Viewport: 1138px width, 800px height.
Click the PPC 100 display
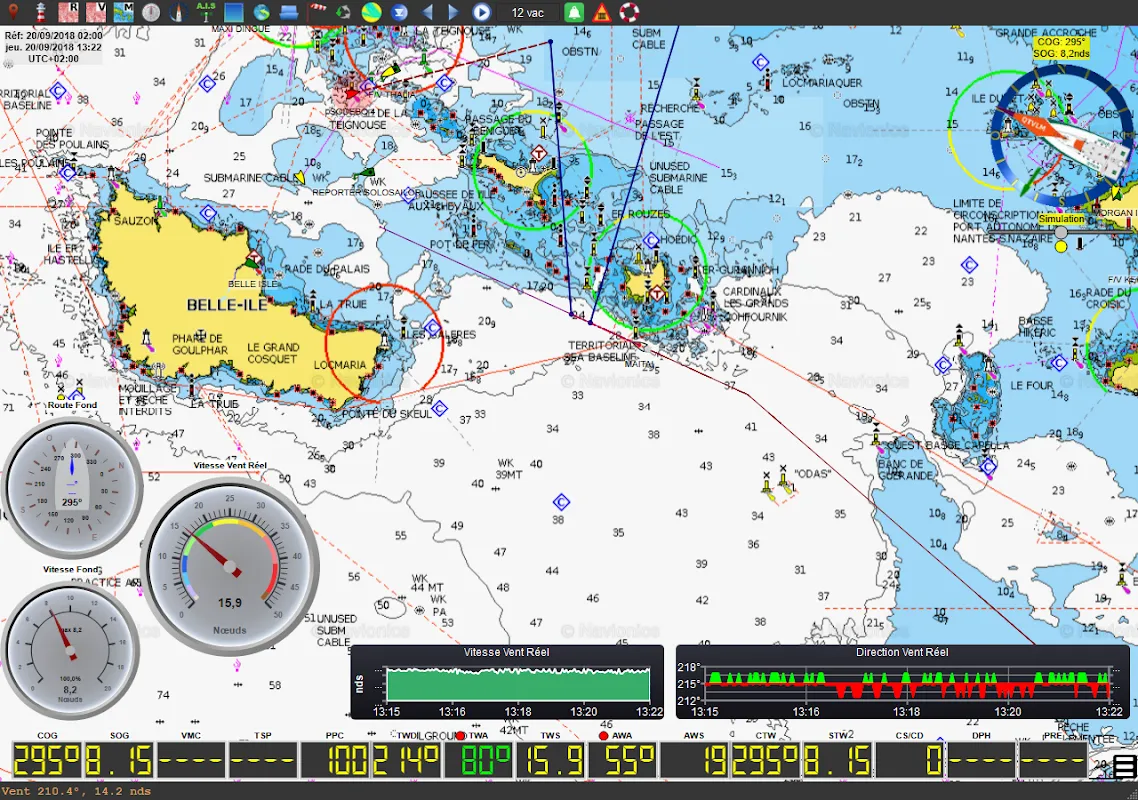click(335, 760)
